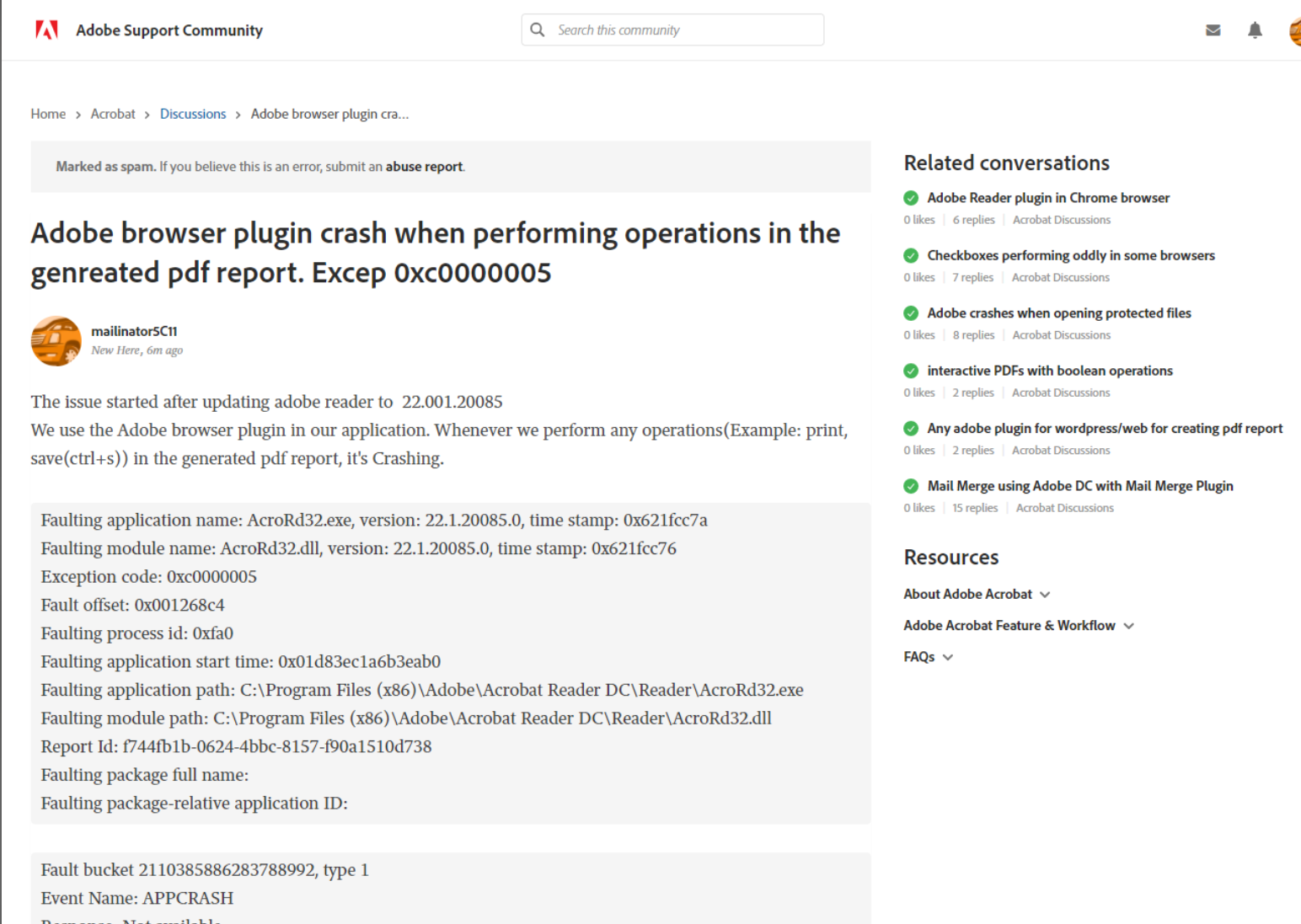Open Adobe crashes when opening protected files
The width and height of the screenshot is (1301, 924).
pos(1059,313)
